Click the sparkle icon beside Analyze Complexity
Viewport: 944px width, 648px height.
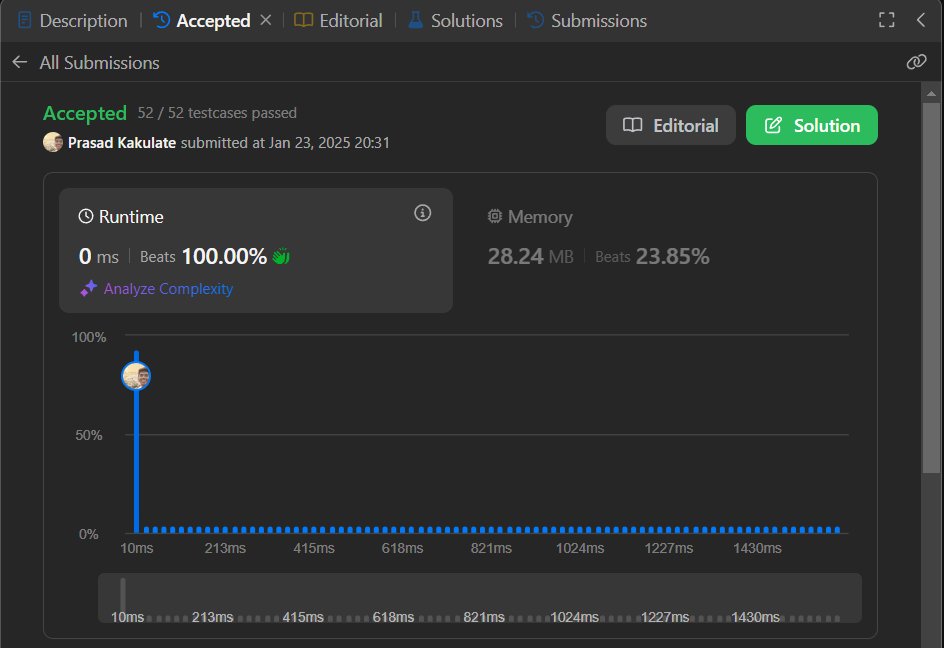click(88, 288)
